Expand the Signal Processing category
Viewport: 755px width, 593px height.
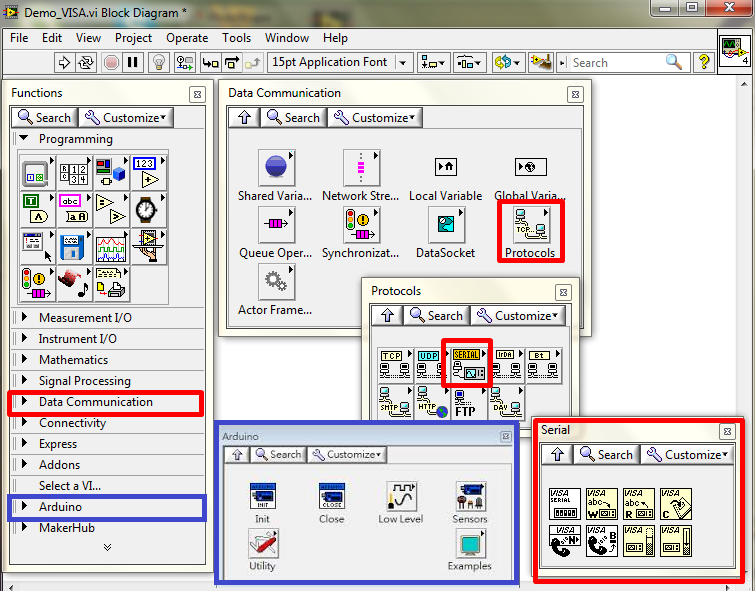[24, 380]
